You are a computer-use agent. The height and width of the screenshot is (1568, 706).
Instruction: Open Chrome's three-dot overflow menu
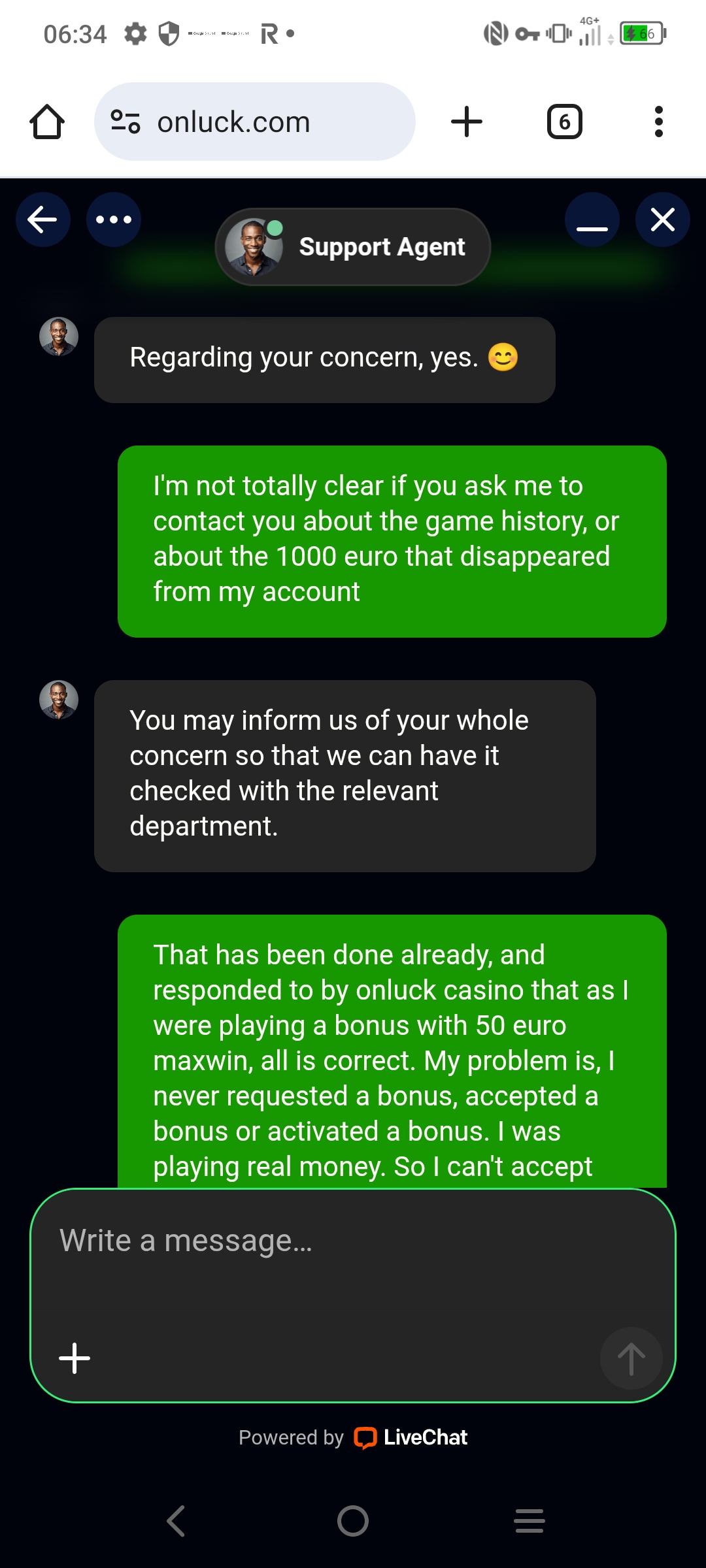[659, 122]
